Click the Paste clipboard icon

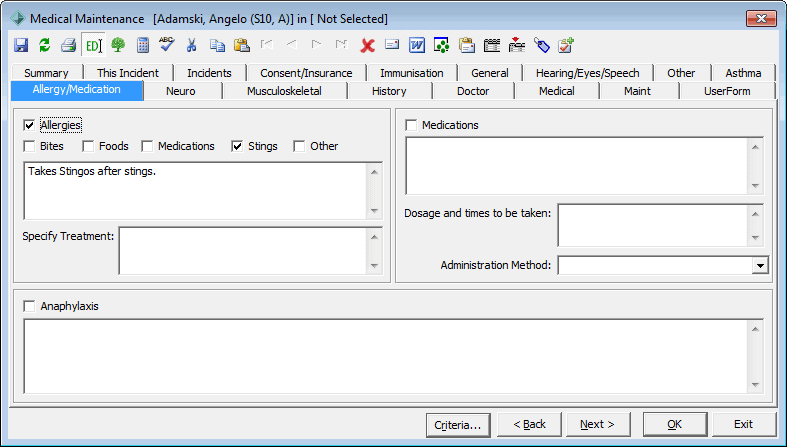coord(241,45)
